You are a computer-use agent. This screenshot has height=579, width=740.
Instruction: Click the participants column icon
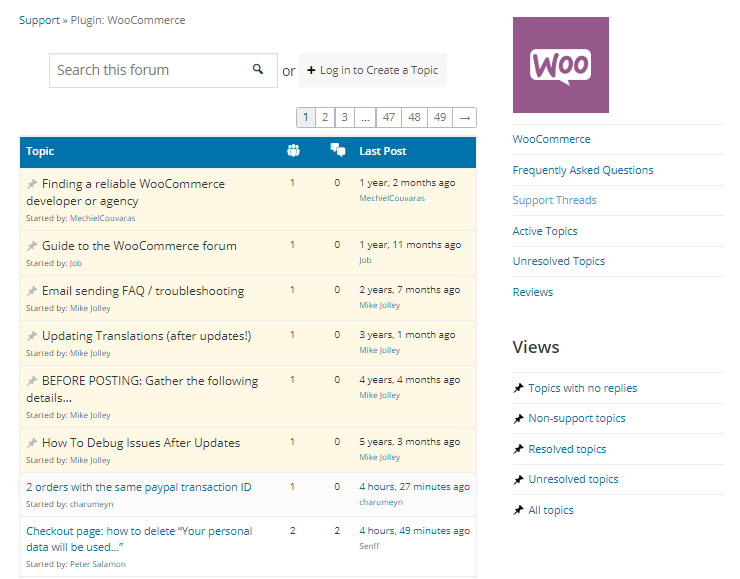pos(294,151)
